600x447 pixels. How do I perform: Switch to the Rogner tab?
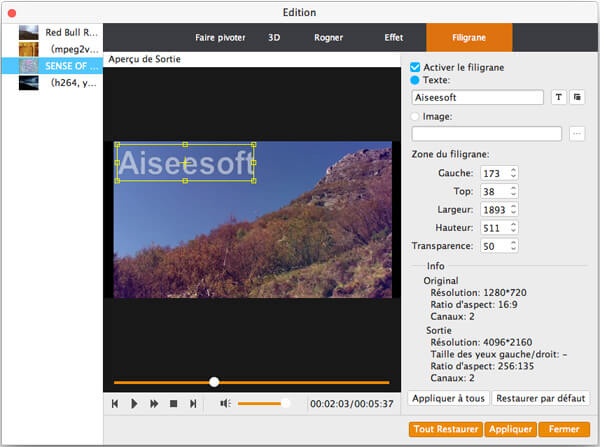click(328, 37)
